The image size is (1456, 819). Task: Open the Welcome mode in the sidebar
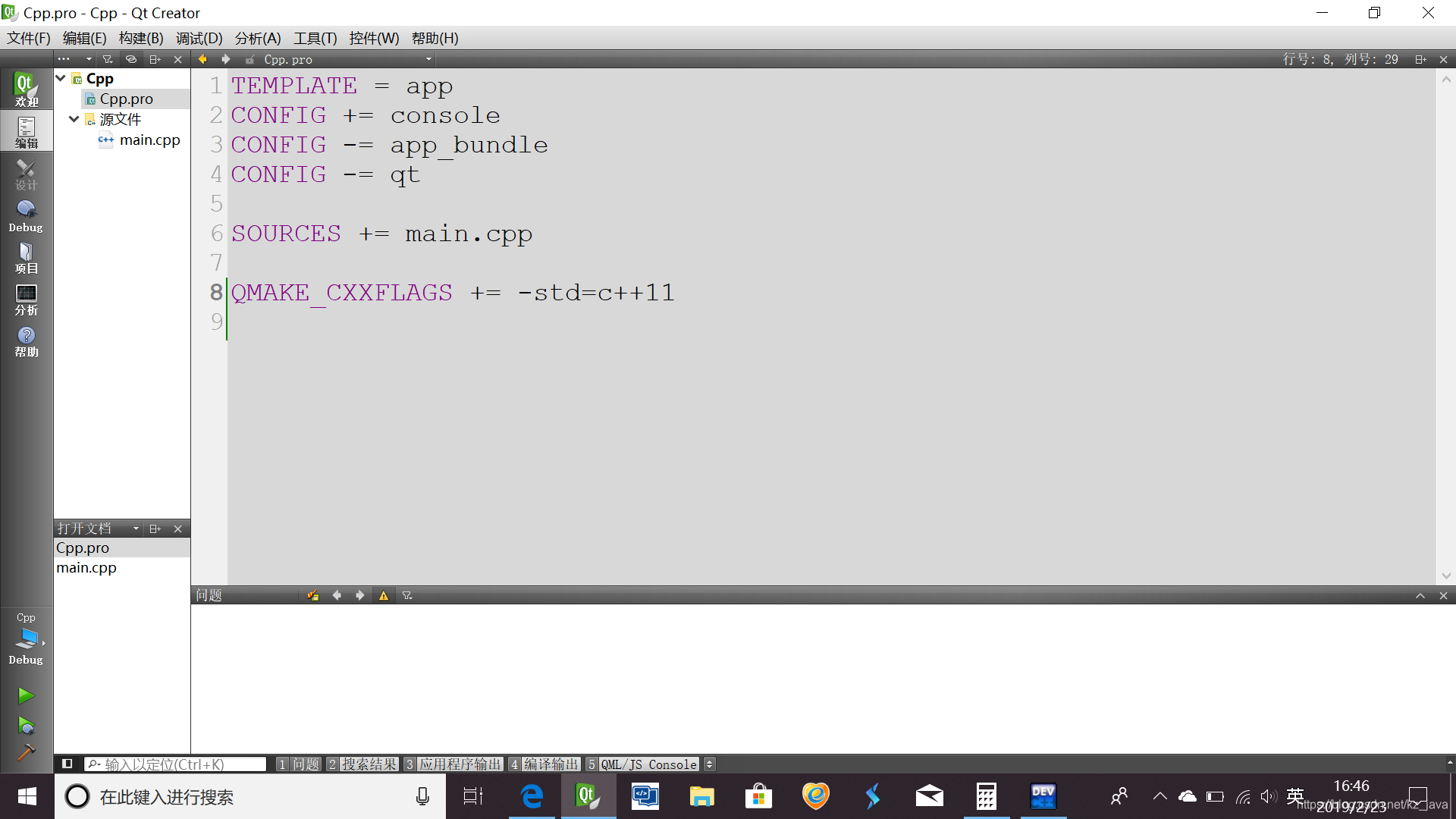(27, 89)
